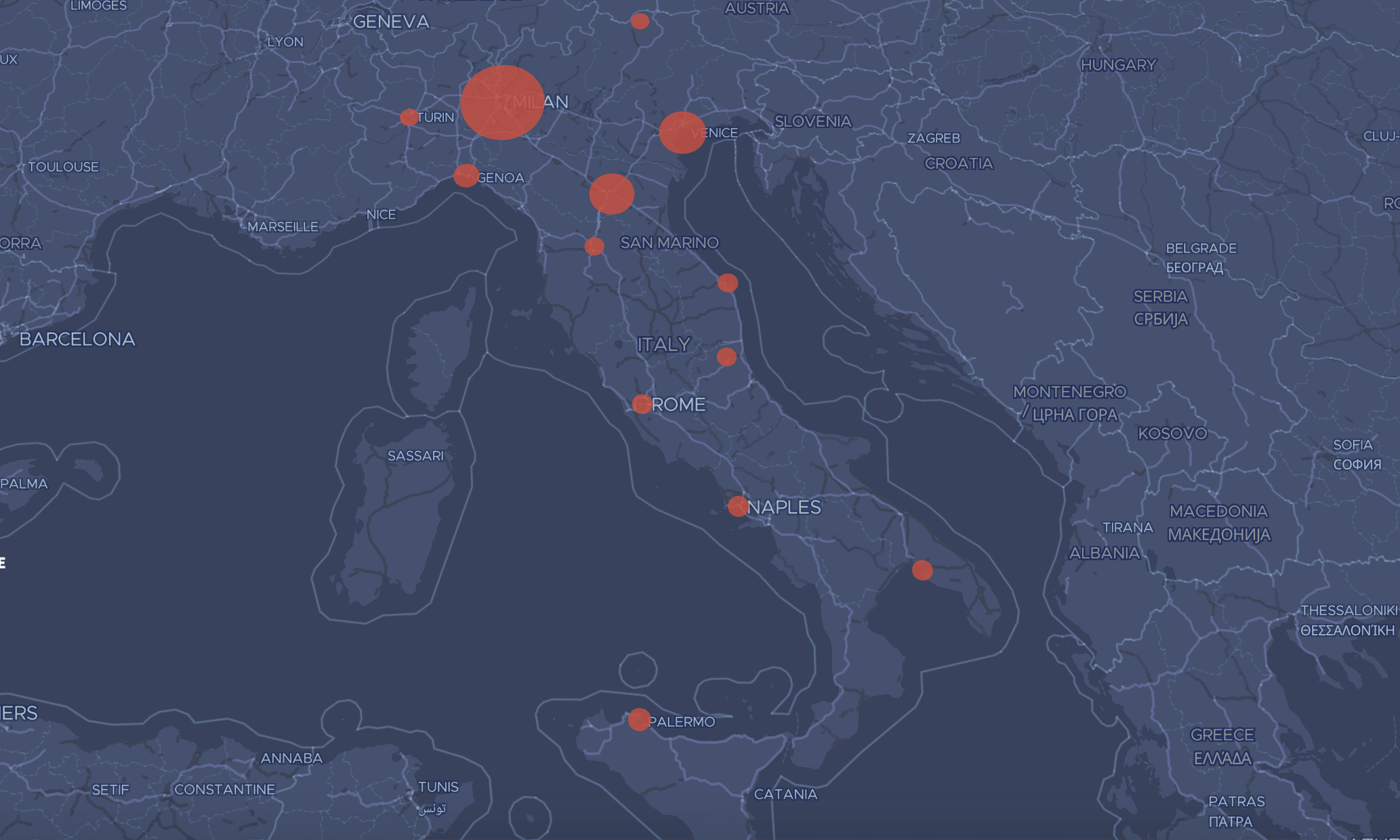Click the SAN MARINO label
The image size is (1400, 840).
click(670, 243)
